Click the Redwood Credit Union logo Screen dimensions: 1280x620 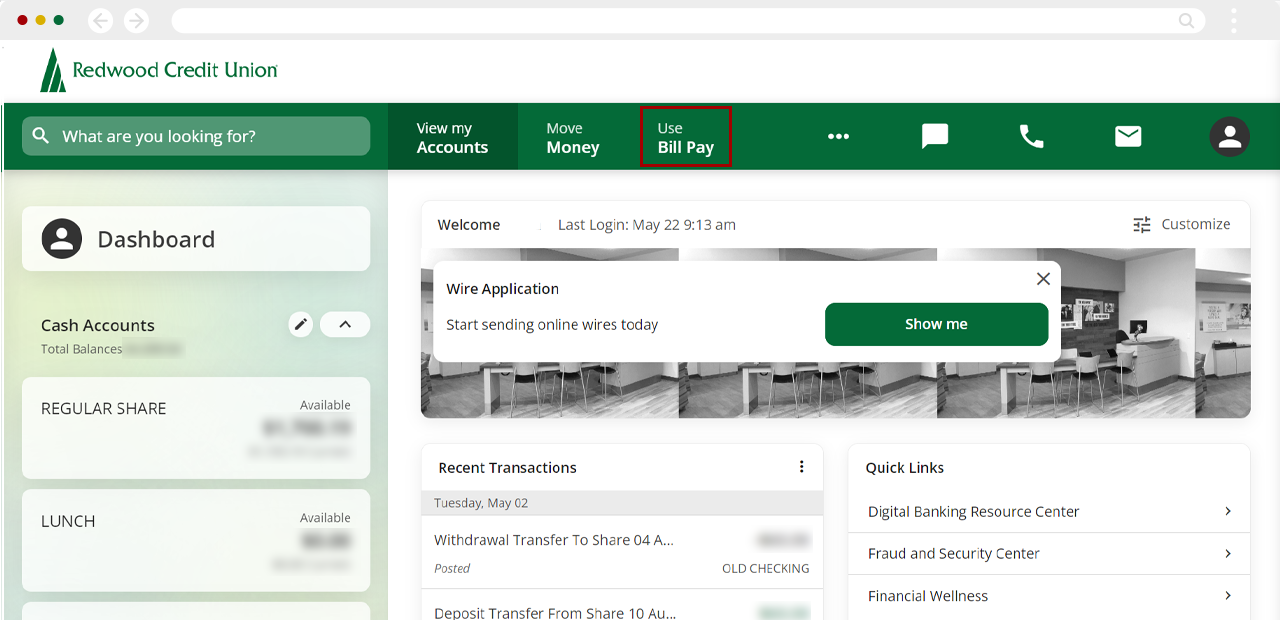[x=159, y=70]
